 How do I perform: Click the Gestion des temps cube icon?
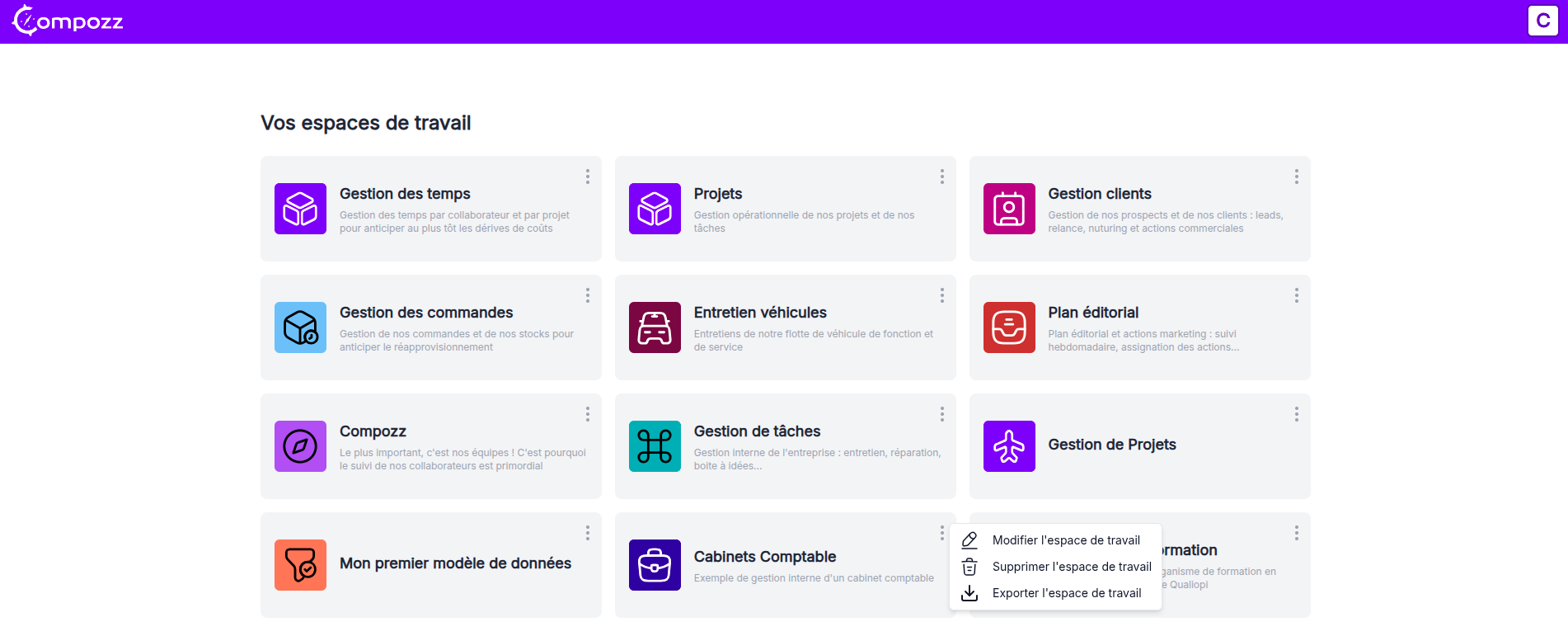pyautogui.click(x=300, y=209)
